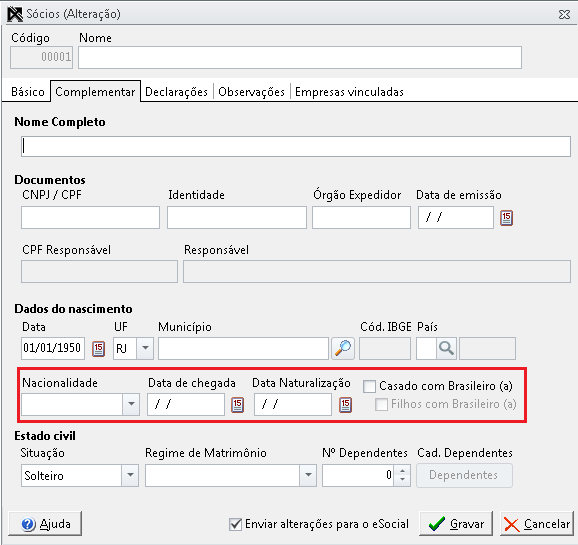Search País with magnifier icon
Image resolution: width=578 pixels, height=545 pixels.
(446, 348)
